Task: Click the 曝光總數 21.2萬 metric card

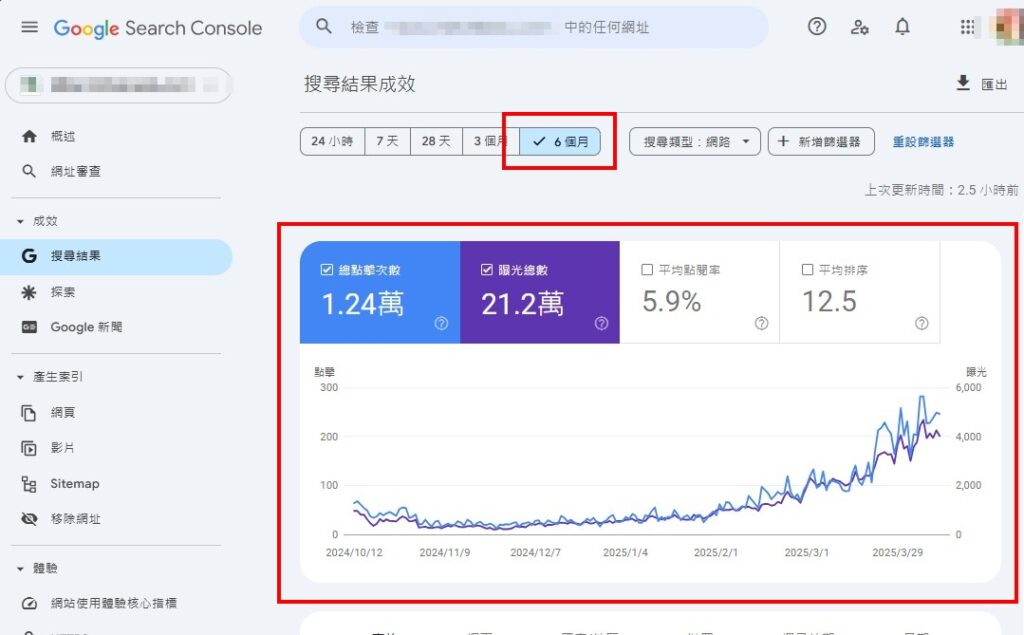Action: (540, 292)
